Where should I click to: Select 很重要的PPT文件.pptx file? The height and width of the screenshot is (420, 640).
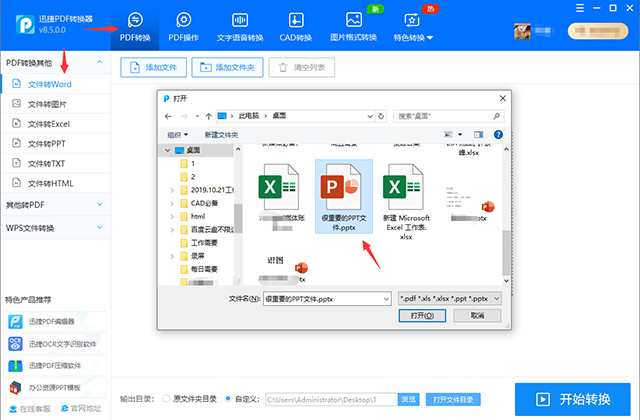click(344, 197)
